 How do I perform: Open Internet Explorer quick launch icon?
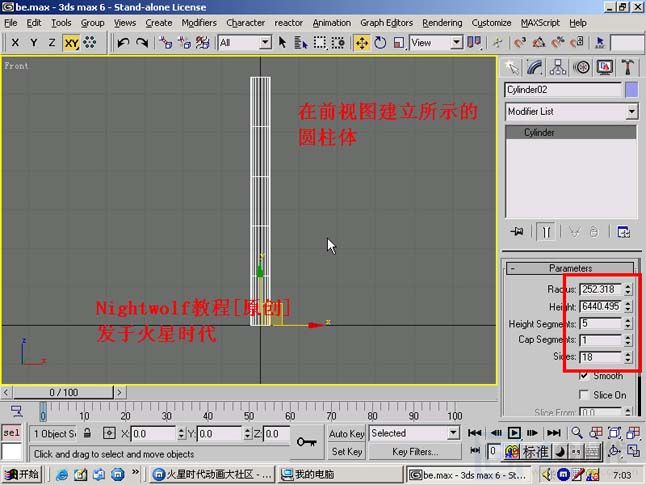(62, 475)
